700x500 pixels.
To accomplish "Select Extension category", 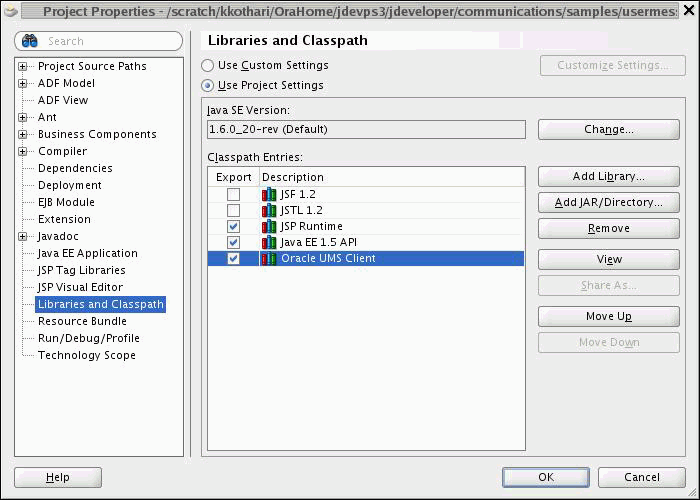I will coord(64,219).
